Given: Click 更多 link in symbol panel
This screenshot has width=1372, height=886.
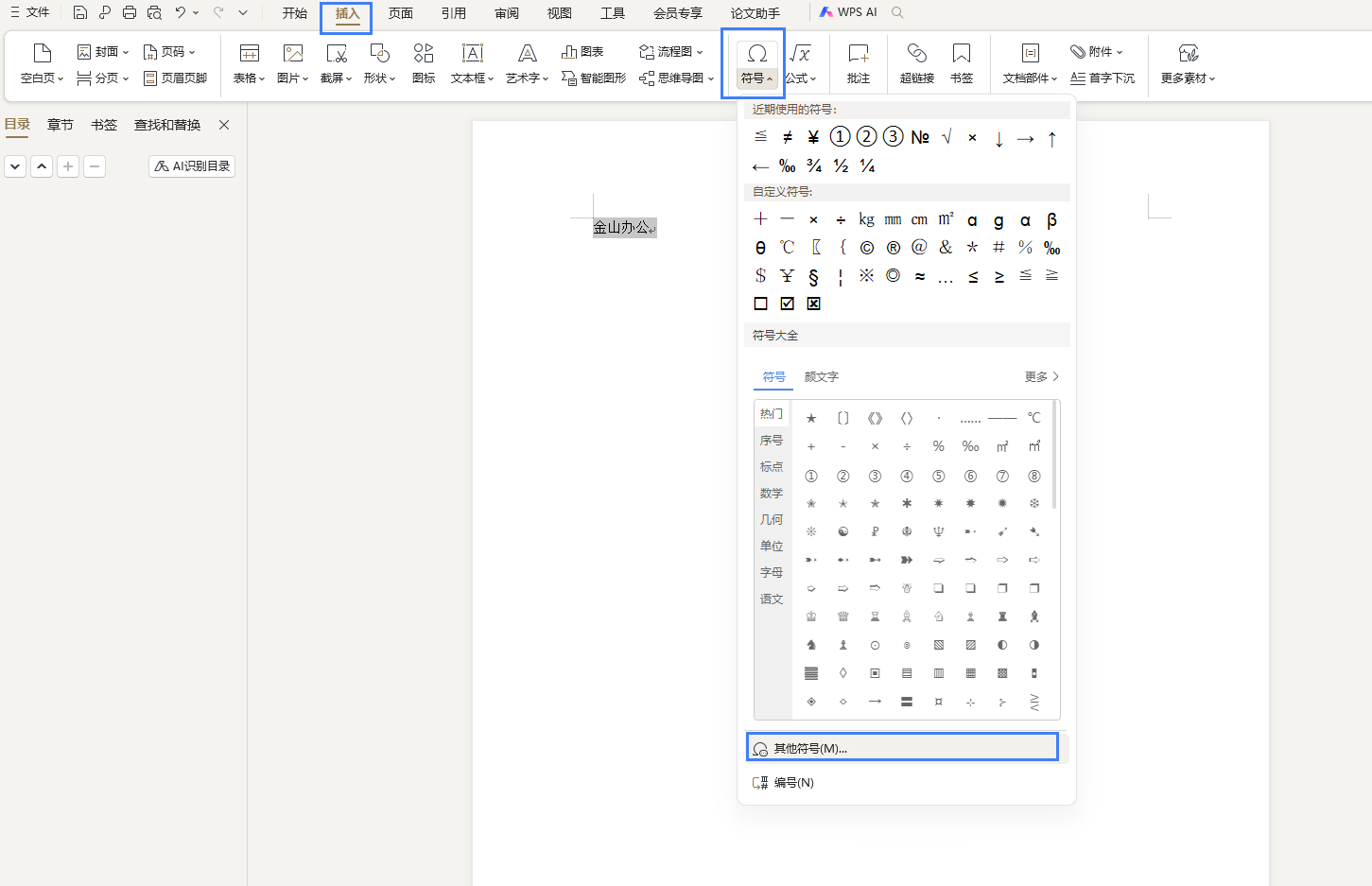Looking at the screenshot, I should coord(1042,376).
